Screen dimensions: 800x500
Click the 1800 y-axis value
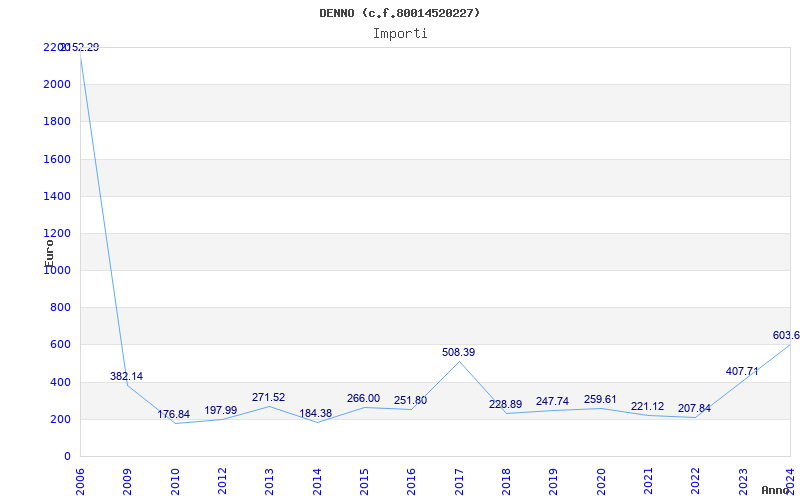57,121
